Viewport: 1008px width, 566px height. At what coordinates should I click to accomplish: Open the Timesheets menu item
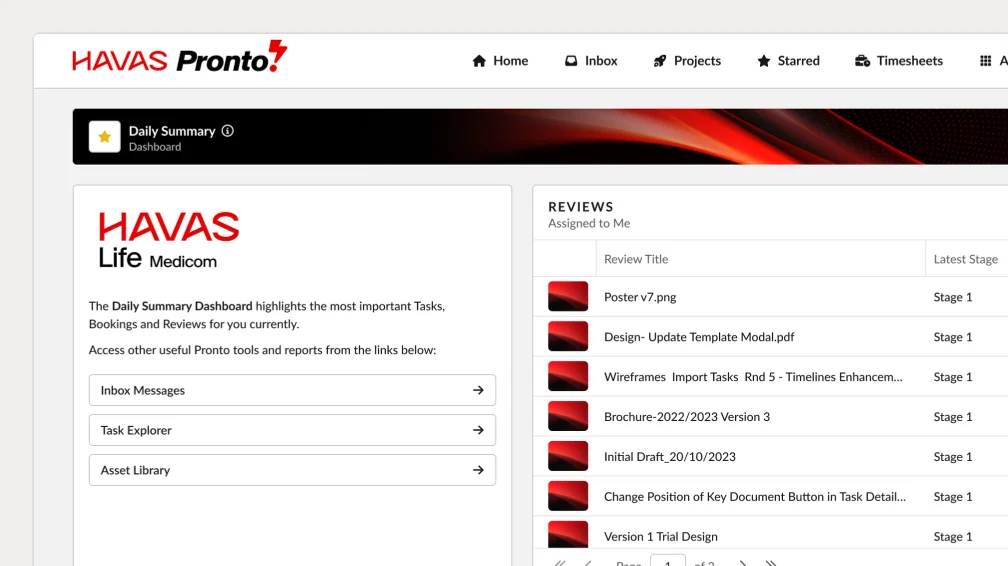tap(899, 61)
